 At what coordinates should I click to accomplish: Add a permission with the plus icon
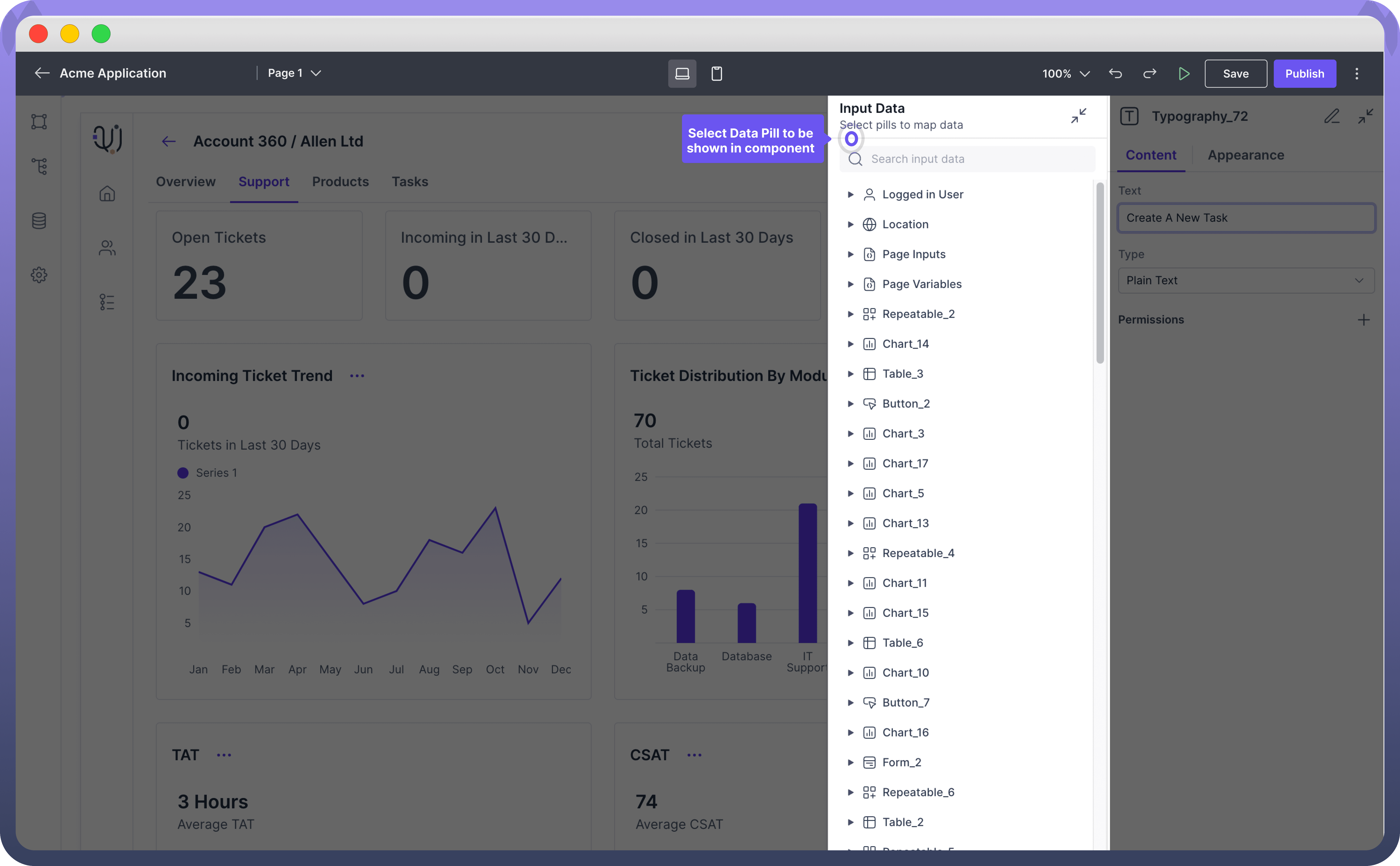tap(1364, 320)
